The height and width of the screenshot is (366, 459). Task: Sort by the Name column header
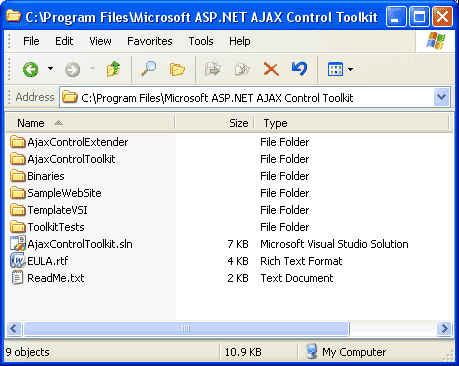pyautogui.click(x=90, y=123)
